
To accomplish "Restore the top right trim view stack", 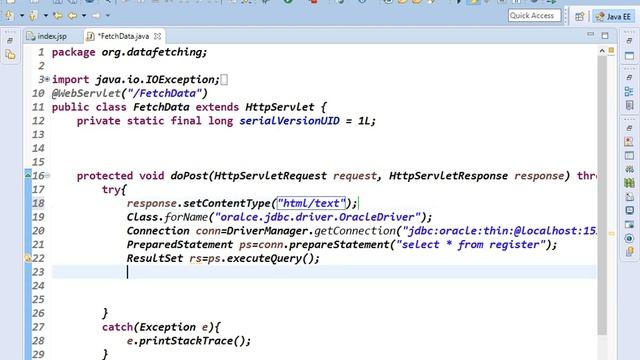I will (629, 40).
